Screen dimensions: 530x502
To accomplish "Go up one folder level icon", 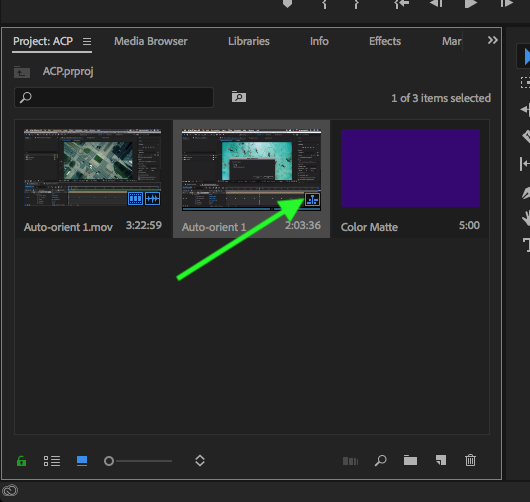I will pyautogui.click(x=22, y=72).
